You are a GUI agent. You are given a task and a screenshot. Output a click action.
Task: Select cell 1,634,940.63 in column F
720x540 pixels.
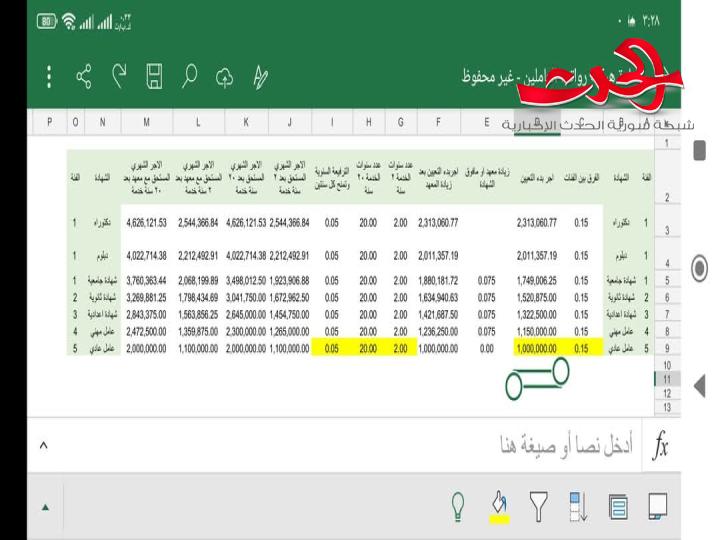point(438,298)
